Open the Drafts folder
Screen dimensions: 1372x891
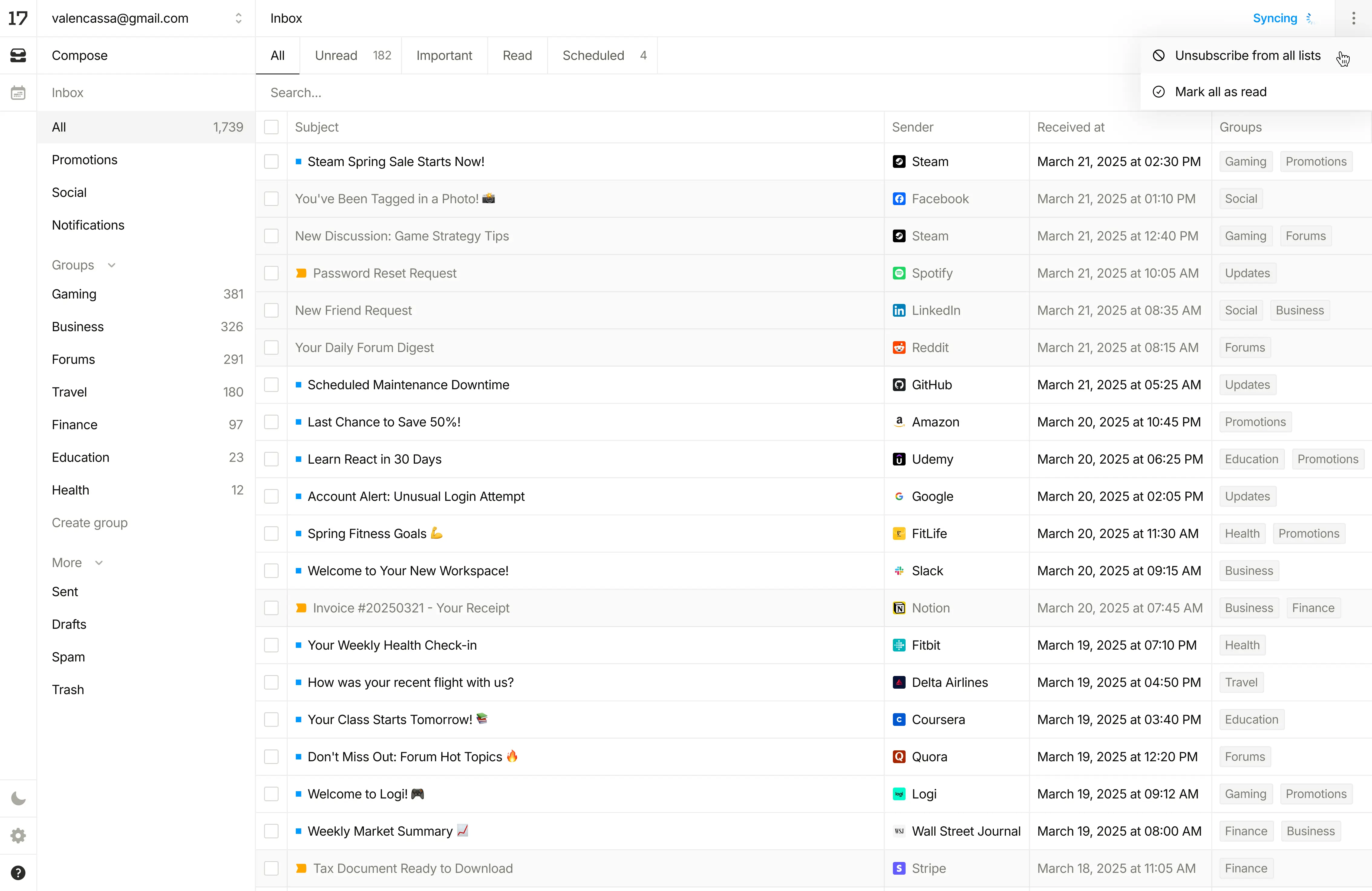point(146,624)
